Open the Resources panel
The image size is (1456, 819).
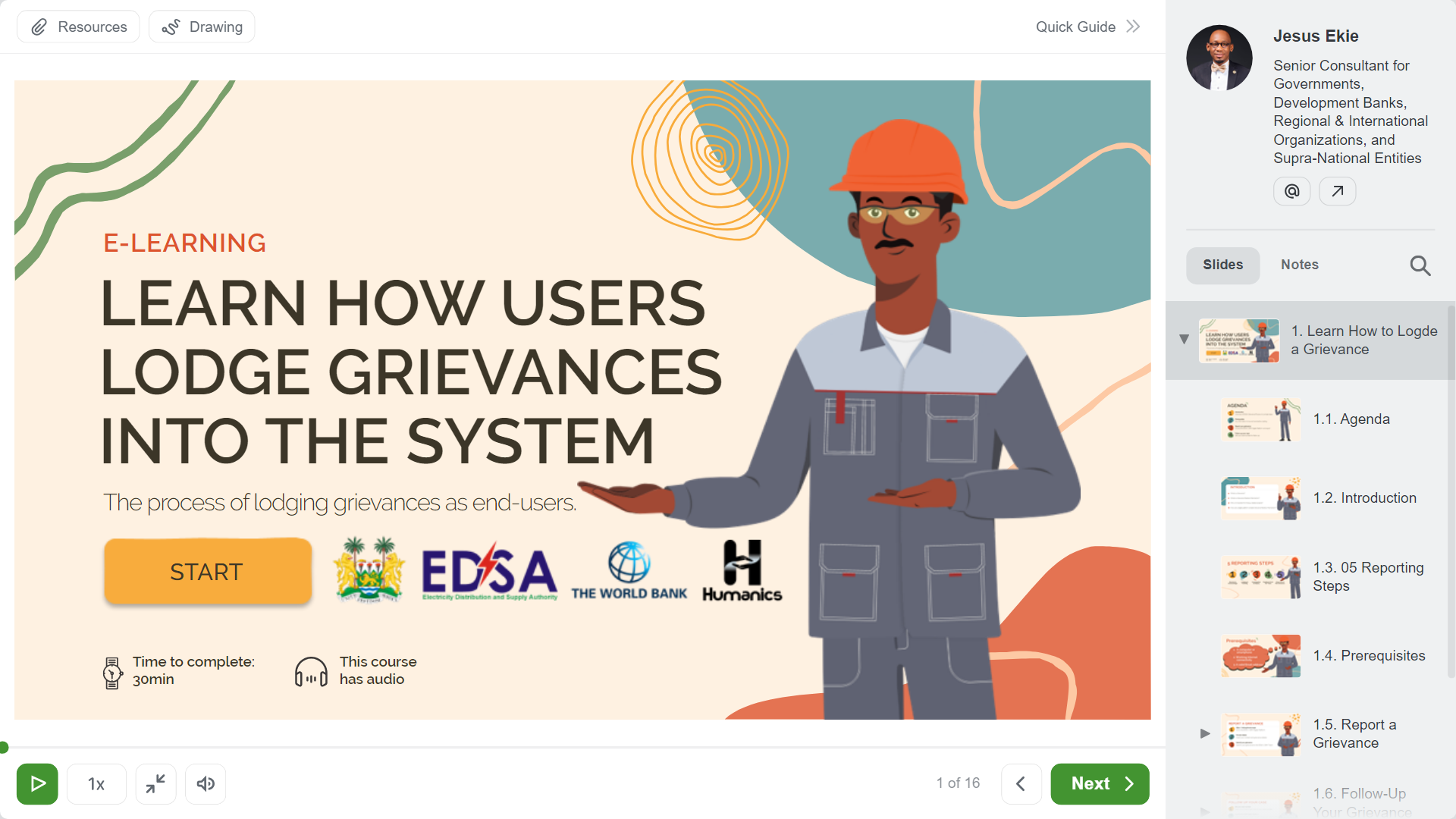coord(78,27)
